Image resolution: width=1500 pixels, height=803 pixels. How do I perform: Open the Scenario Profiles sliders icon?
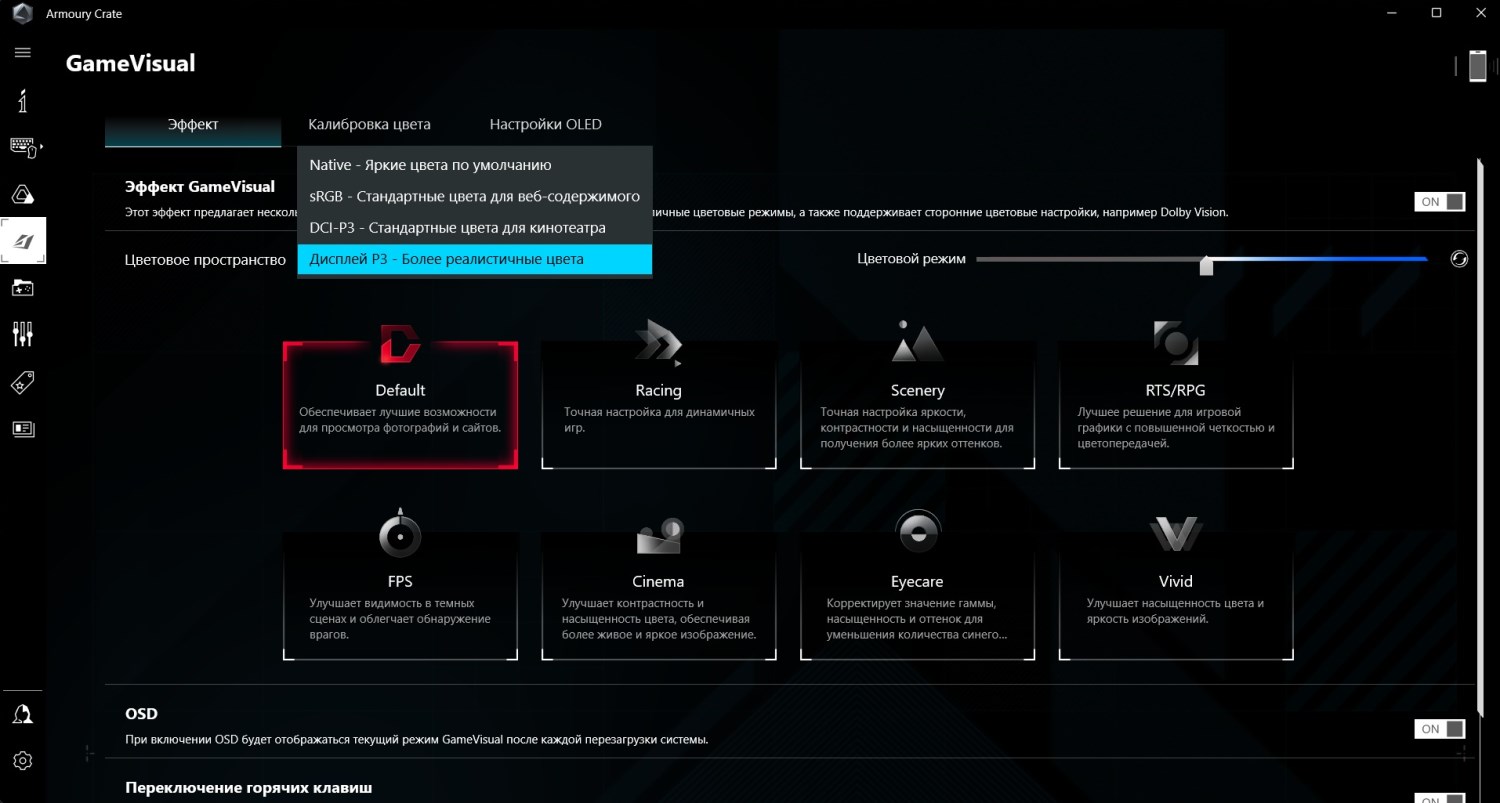[x=23, y=334]
